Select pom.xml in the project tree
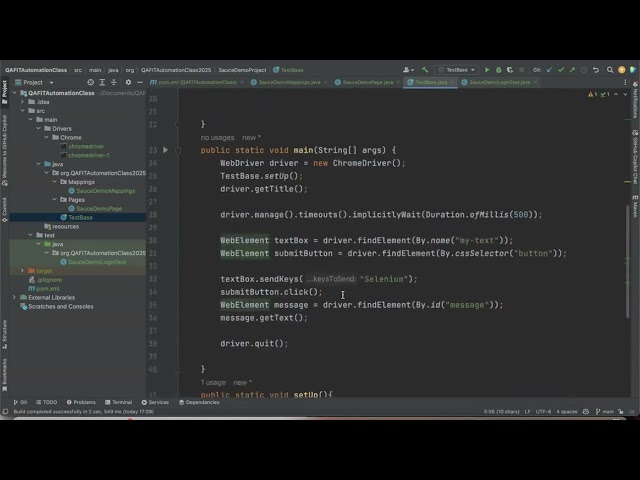The image size is (640, 480). tap(47, 289)
